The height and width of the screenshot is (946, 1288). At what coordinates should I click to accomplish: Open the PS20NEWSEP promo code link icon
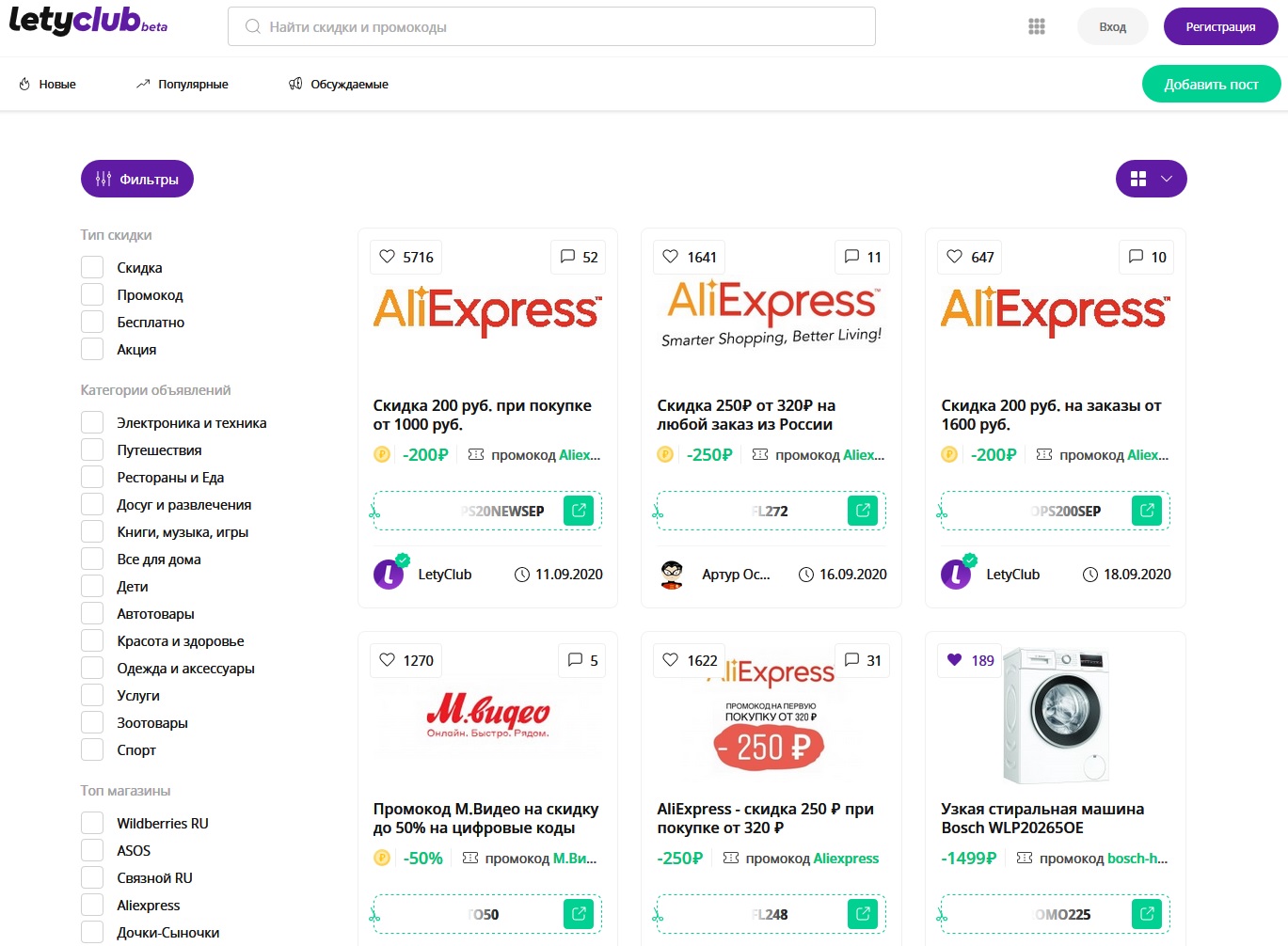[x=579, y=511]
